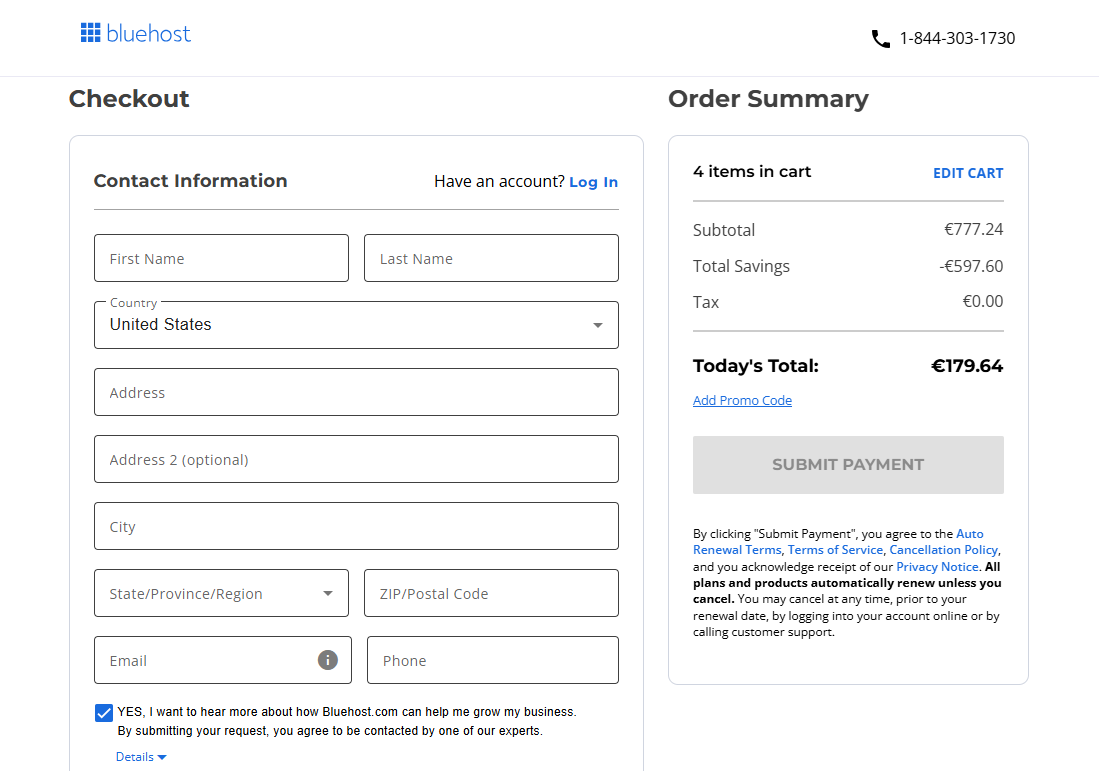Select the Address input field
This screenshot has height=771, width=1099.
click(356, 392)
